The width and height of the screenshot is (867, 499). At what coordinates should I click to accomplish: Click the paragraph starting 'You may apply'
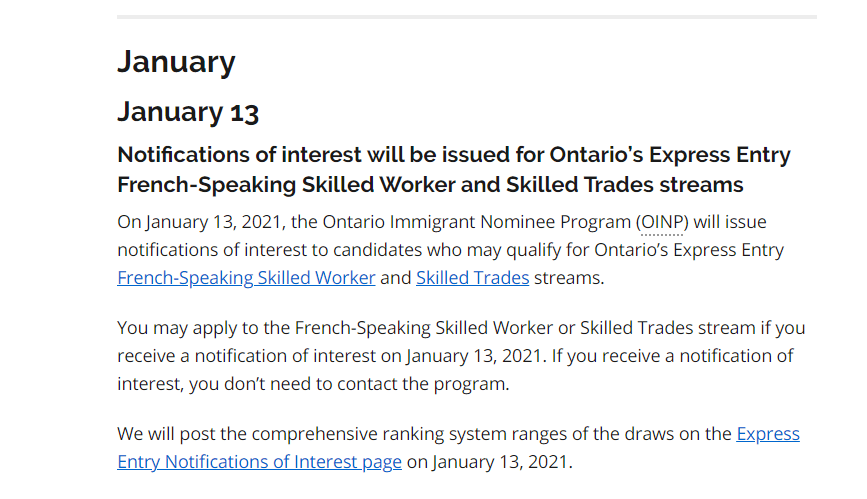coord(460,355)
